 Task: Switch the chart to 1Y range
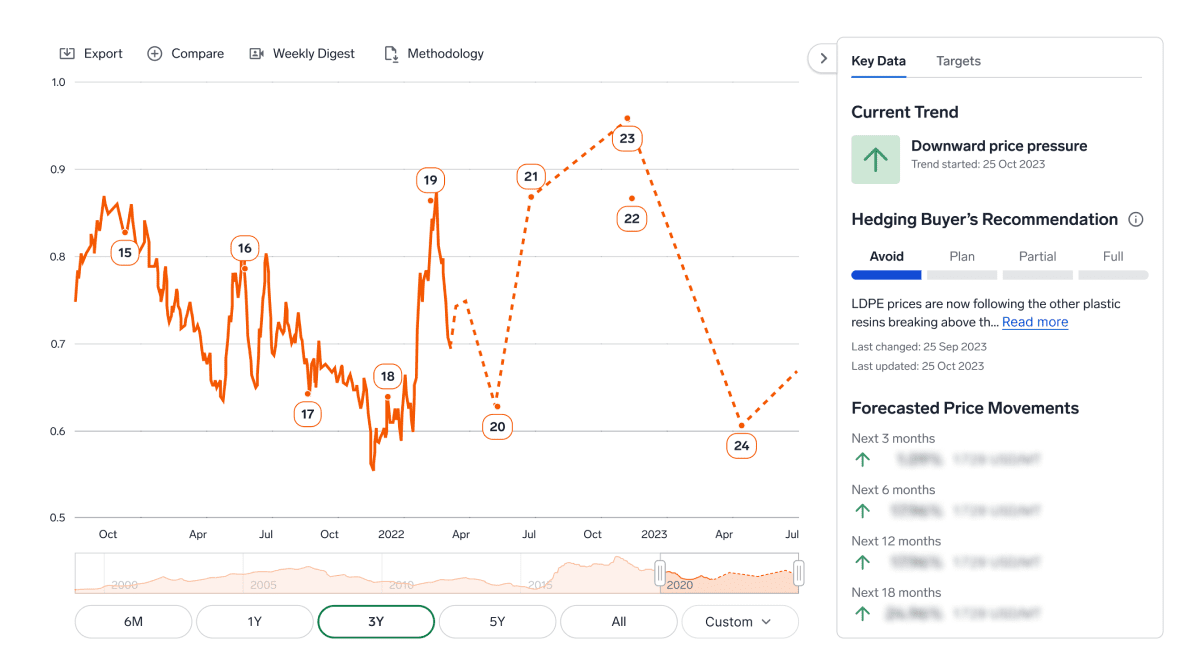click(x=254, y=622)
